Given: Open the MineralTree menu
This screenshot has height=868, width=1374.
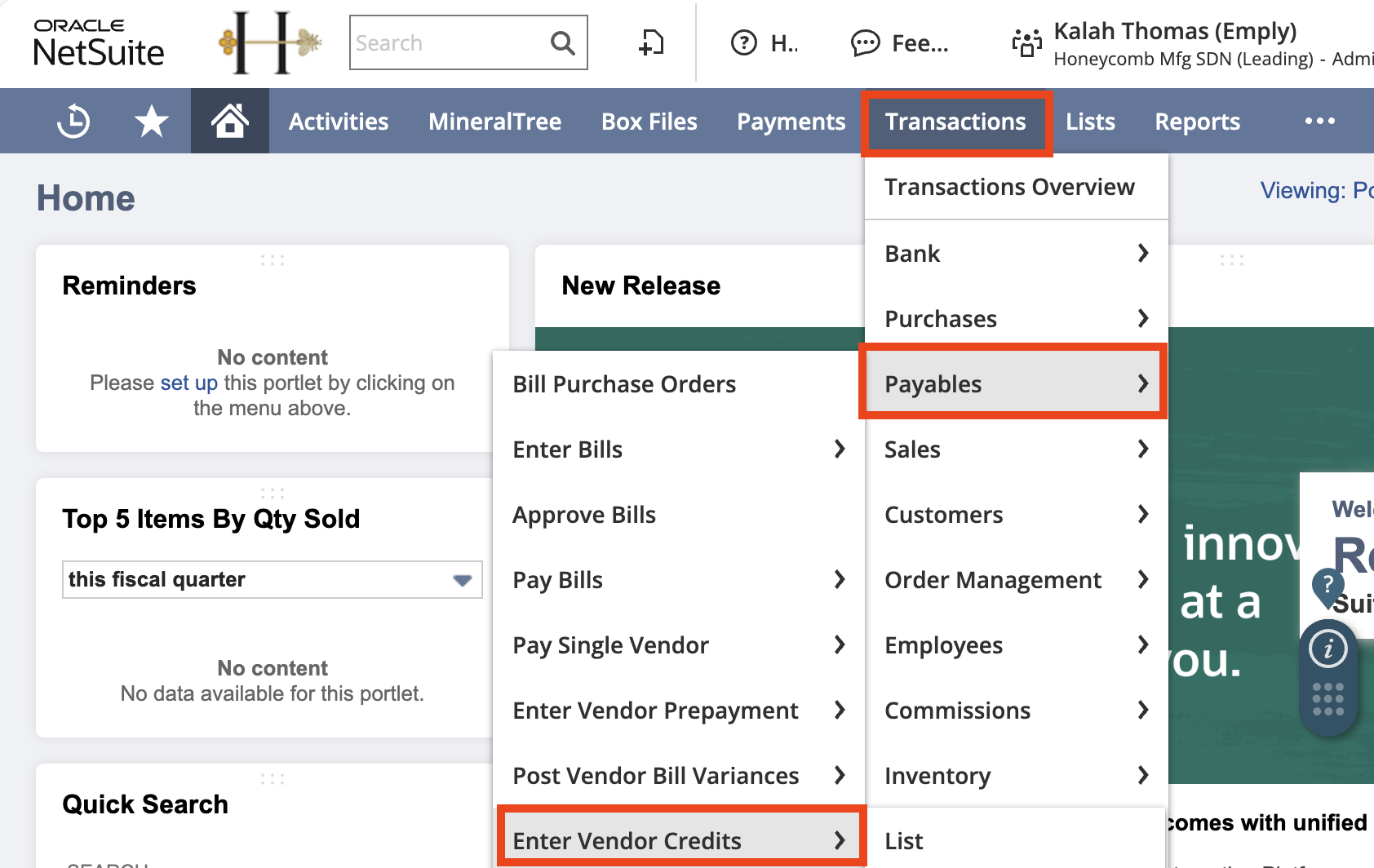Looking at the screenshot, I should (x=495, y=121).
